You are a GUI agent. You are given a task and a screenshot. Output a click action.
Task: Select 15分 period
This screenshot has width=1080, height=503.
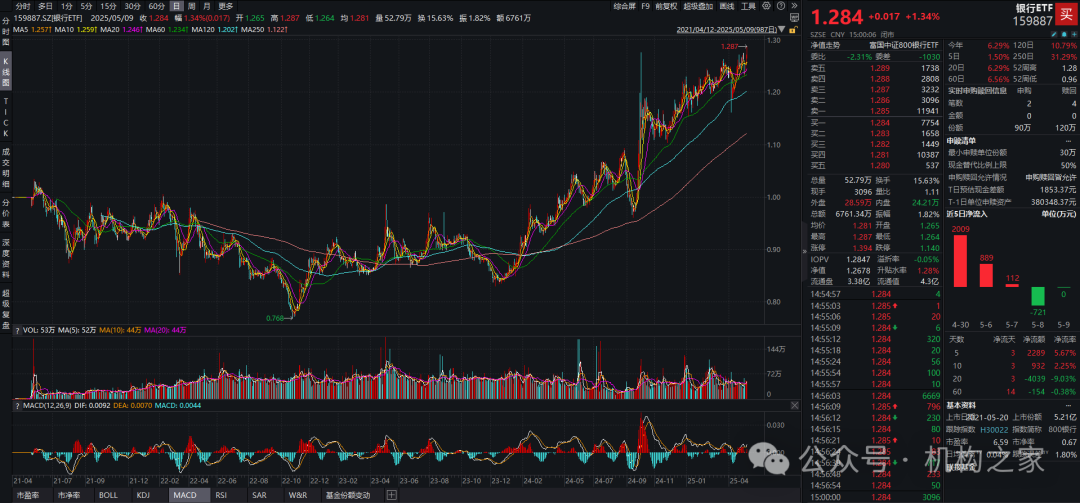pyautogui.click(x=108, y=6)
